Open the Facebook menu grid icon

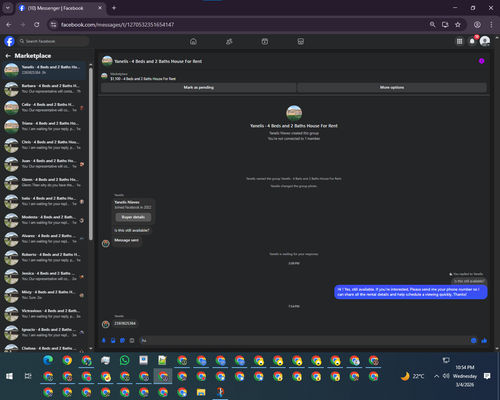(459, 41)
